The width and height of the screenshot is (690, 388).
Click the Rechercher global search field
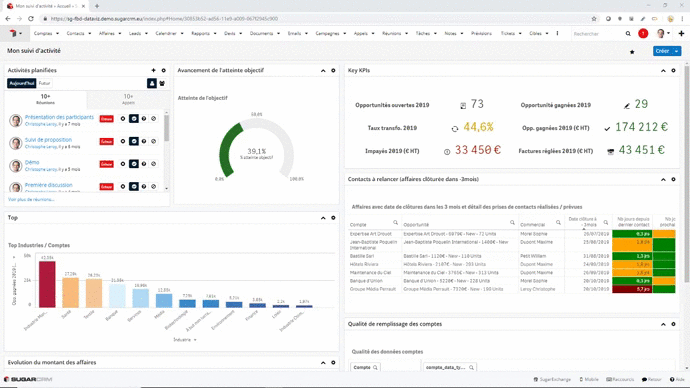coord(598,33)
